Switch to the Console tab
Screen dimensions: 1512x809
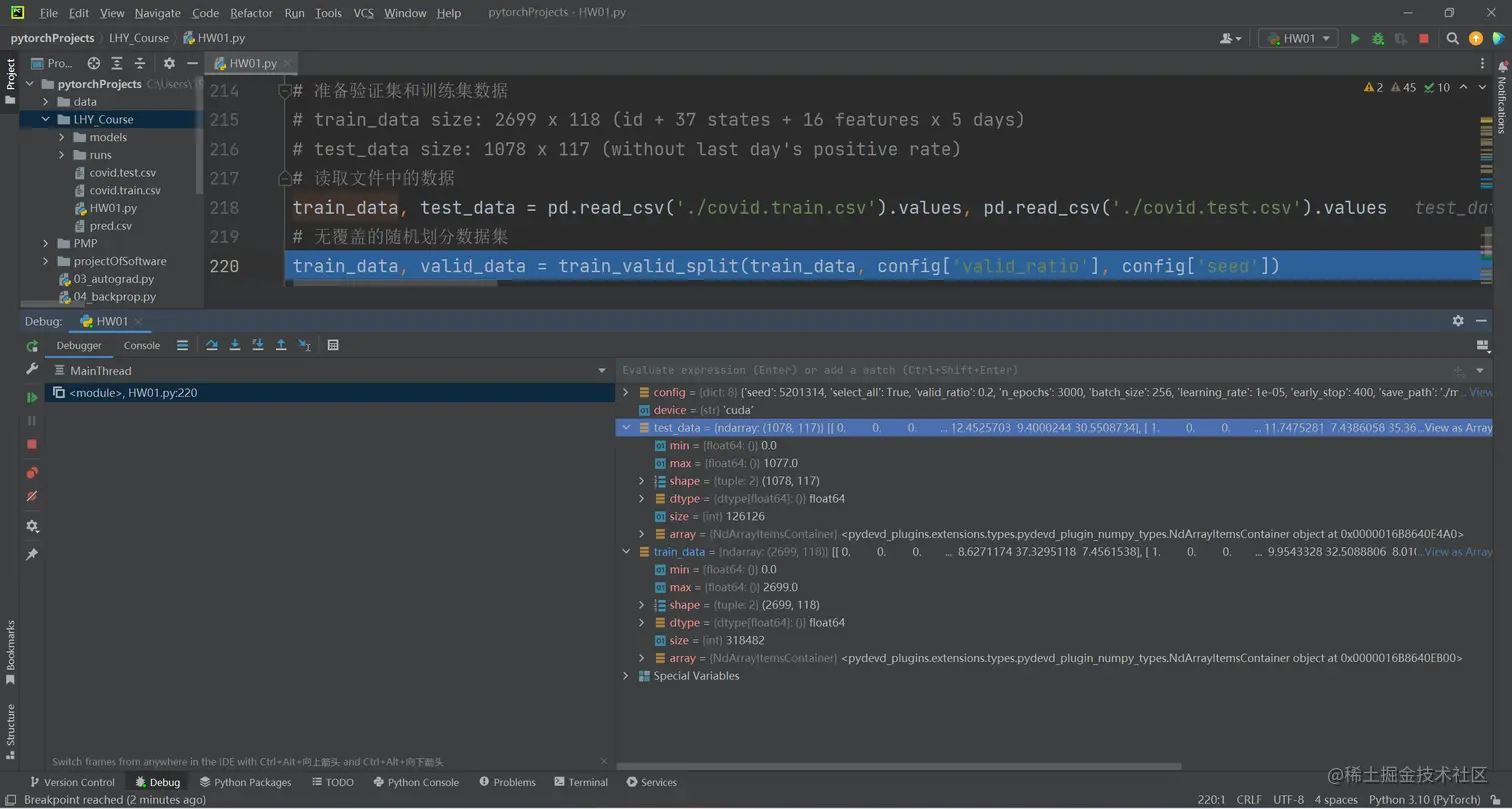[x=142, y=345]
